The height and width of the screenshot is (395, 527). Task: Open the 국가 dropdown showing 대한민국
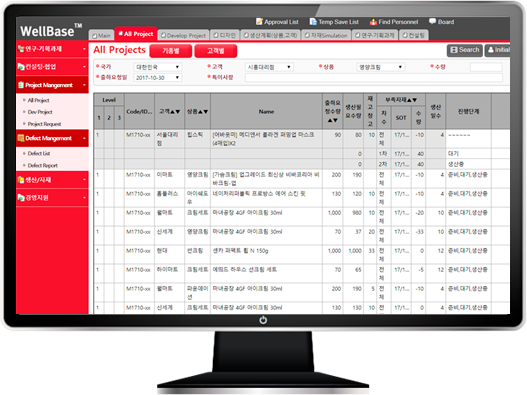point(158,67)
